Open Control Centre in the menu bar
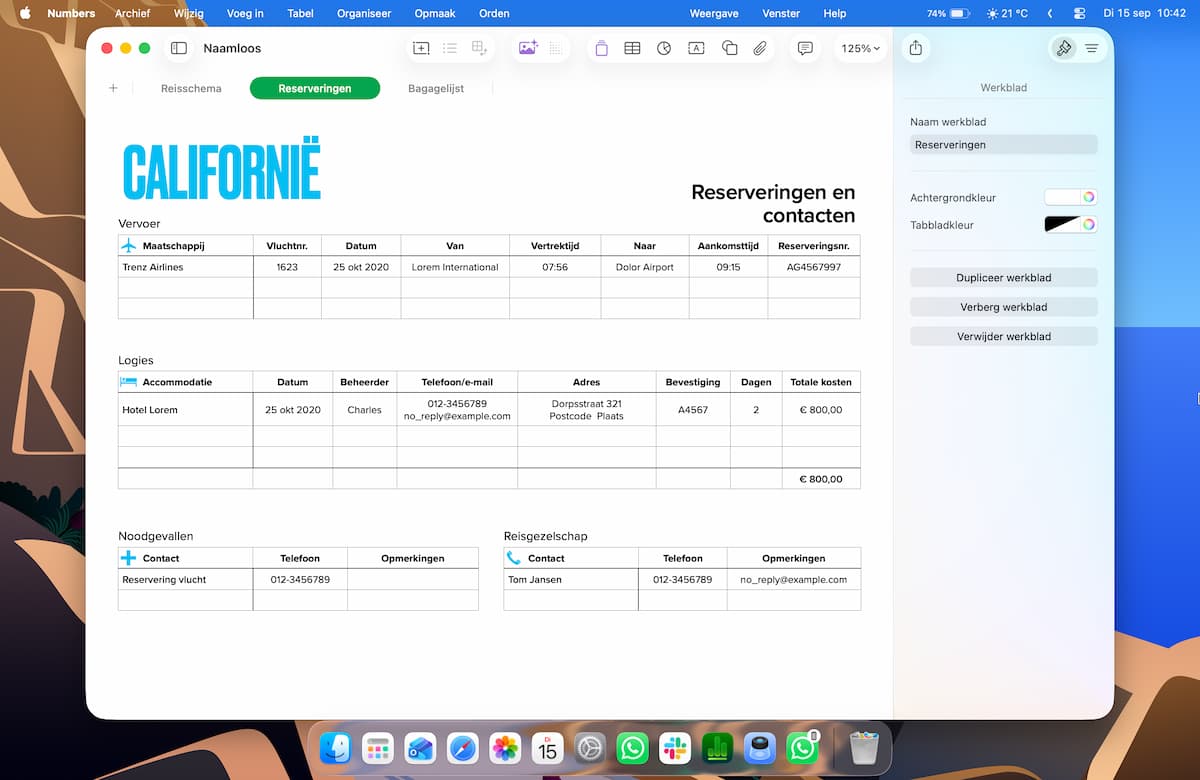 pyautogui.click(x=1079, y=14)
